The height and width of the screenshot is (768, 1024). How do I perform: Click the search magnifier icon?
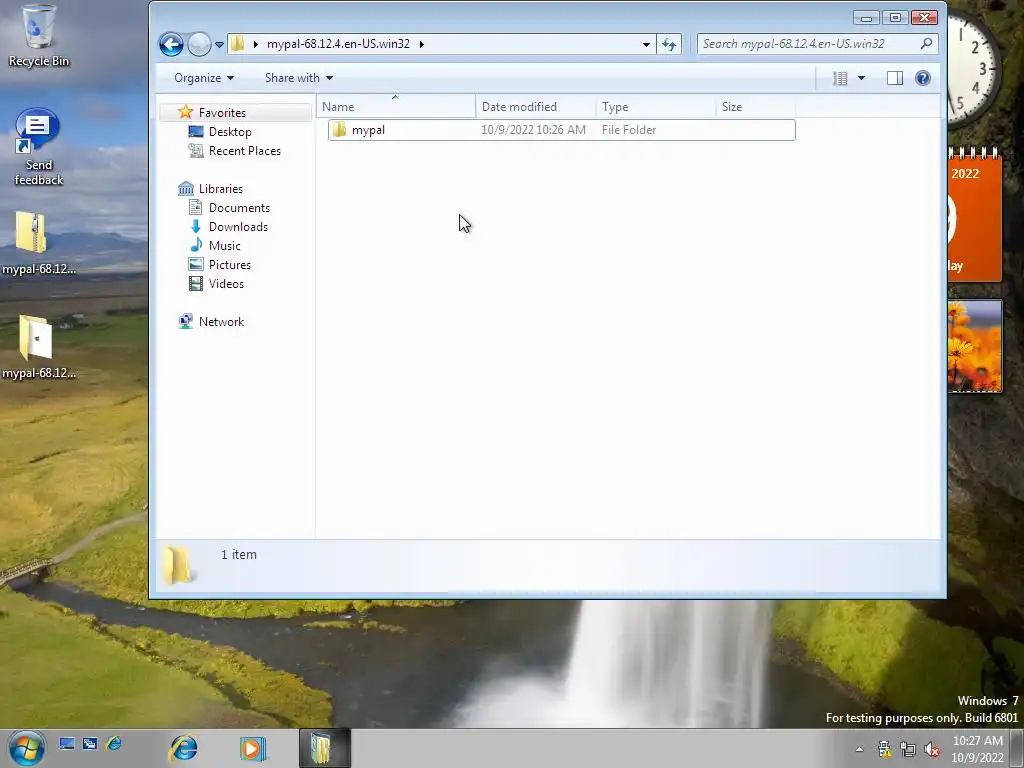coord(926,44)
